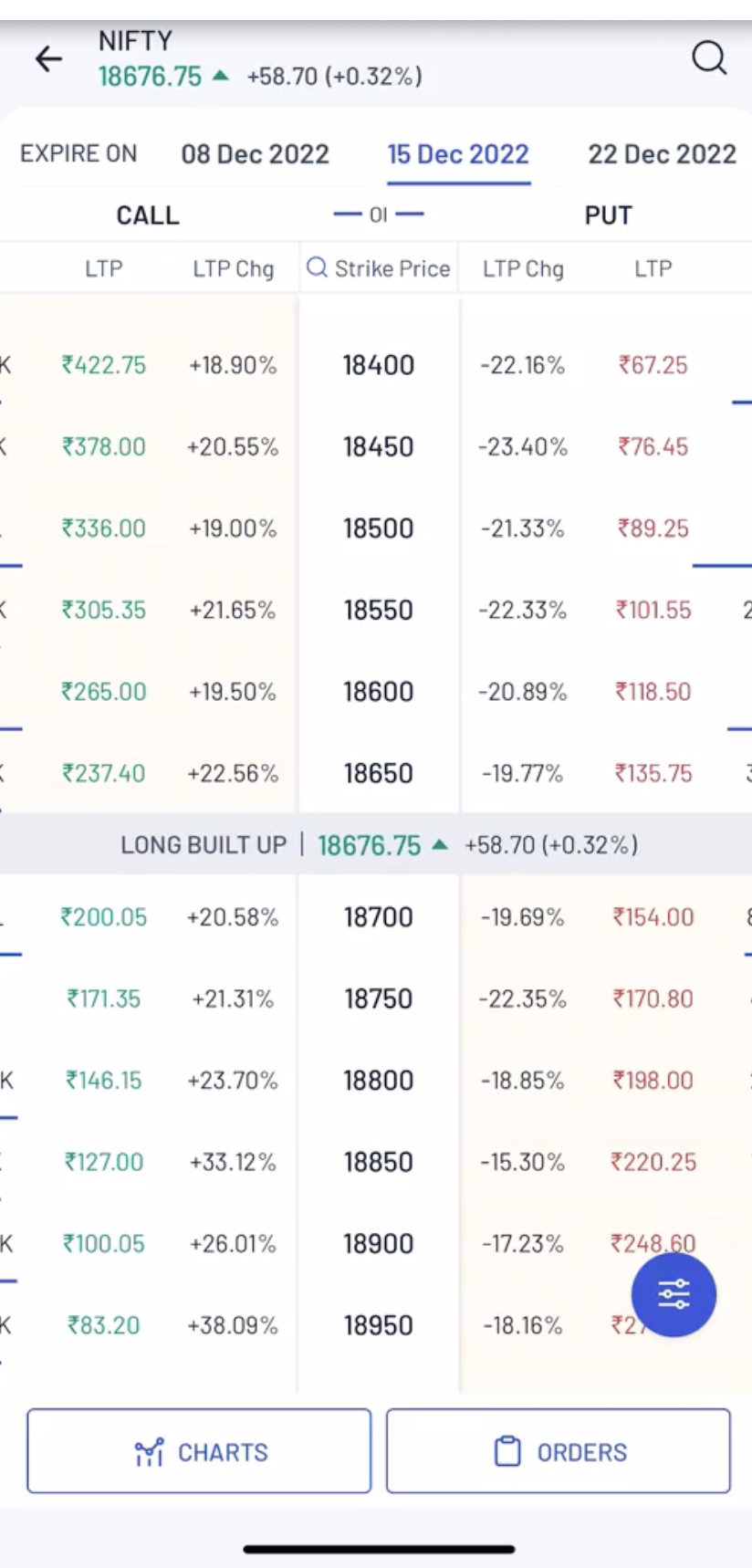Tap the PUT column heading
The height and width of the screenshot is (1568, 752).
coord(608,215)
